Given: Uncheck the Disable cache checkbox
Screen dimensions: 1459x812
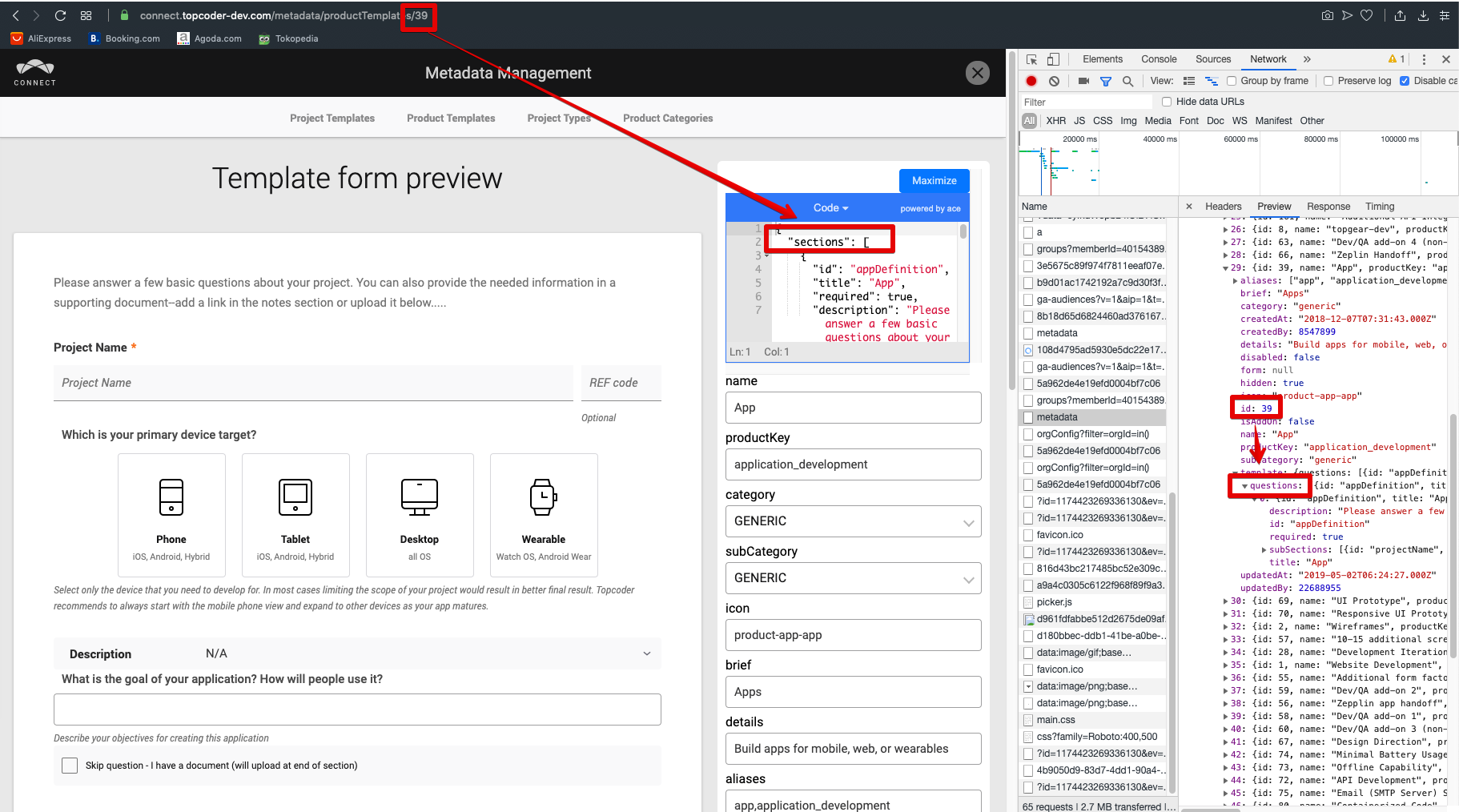Looking at the screenshot, I should click(1405, 81).
